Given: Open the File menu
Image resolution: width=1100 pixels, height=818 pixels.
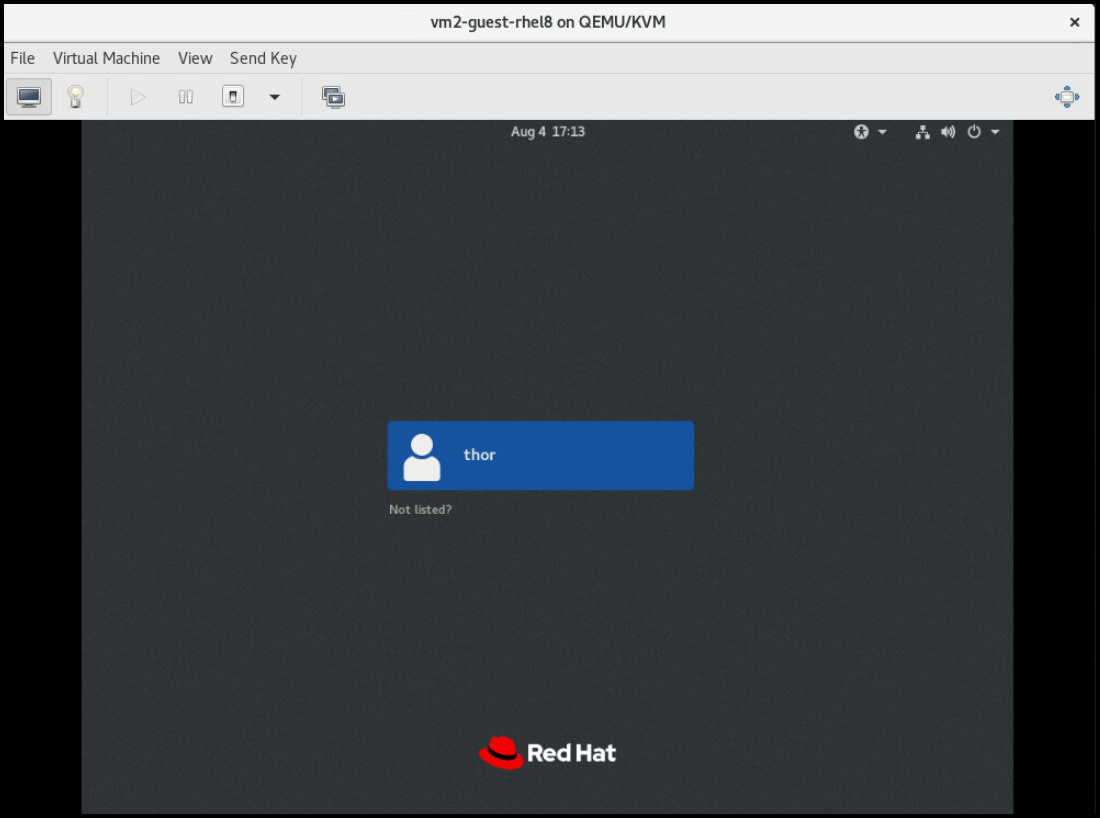Looking at the screenshot, I should 22,58.
